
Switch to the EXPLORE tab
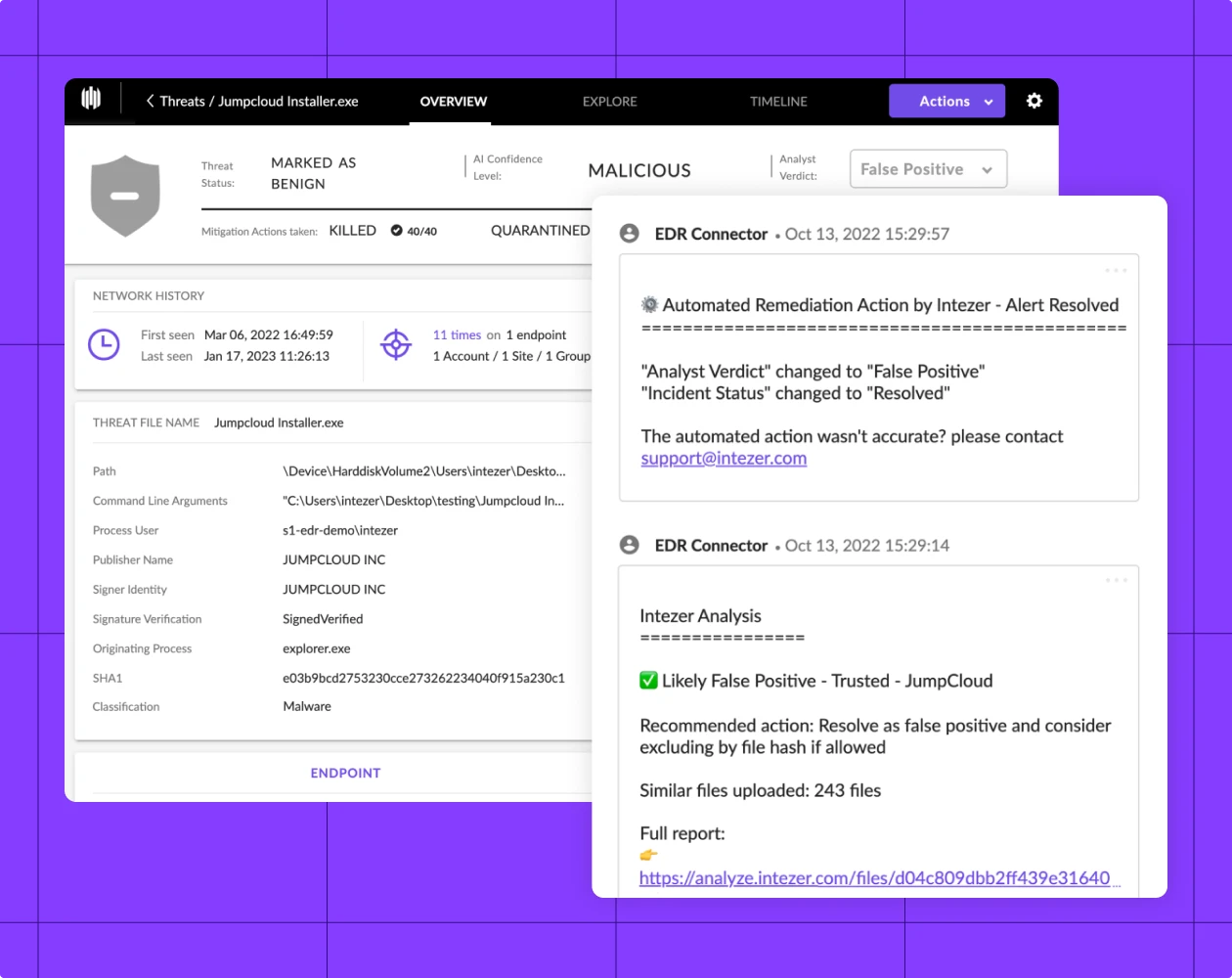tap(609, 101)
